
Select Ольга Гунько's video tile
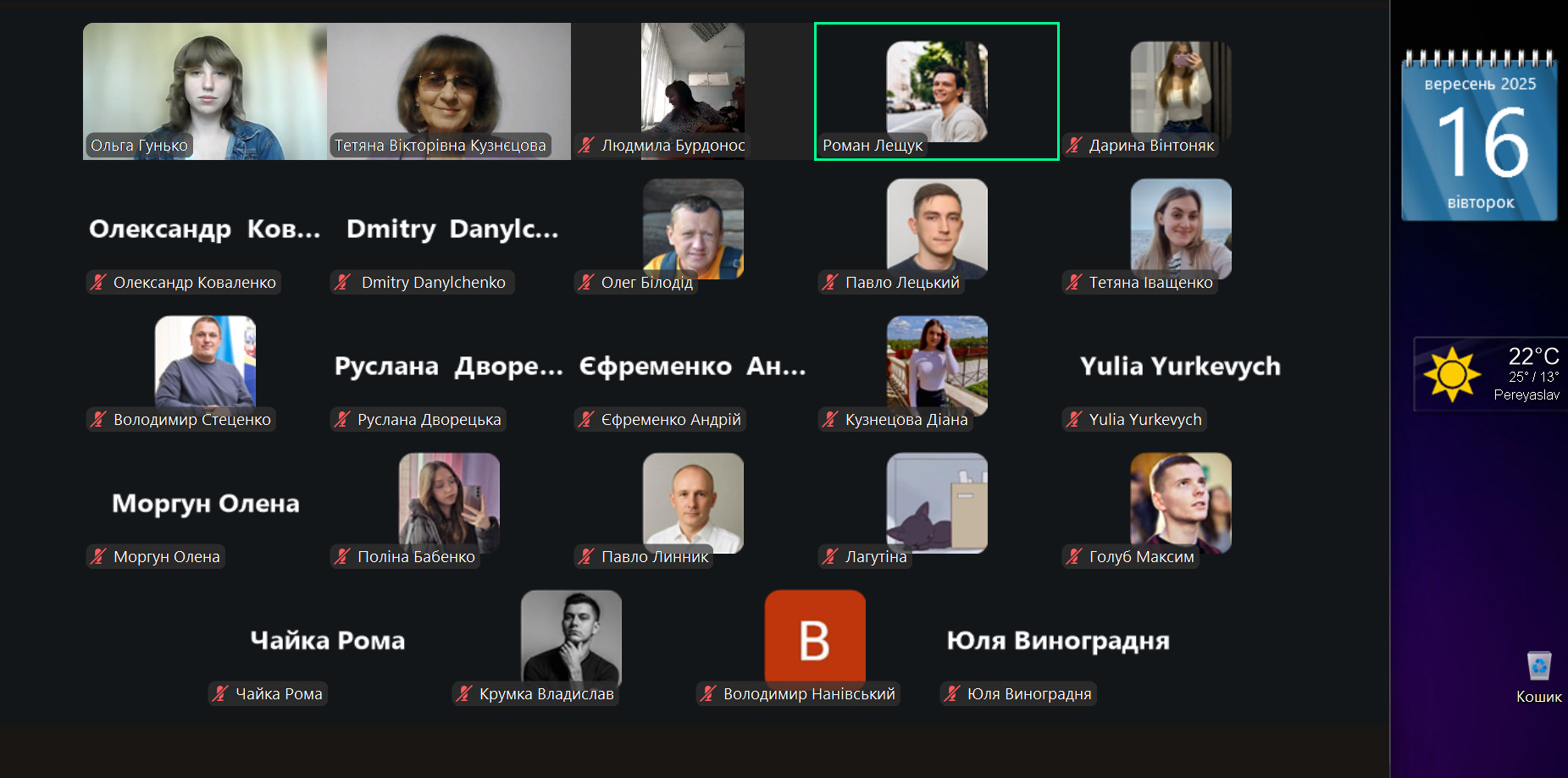coord(205,91)
